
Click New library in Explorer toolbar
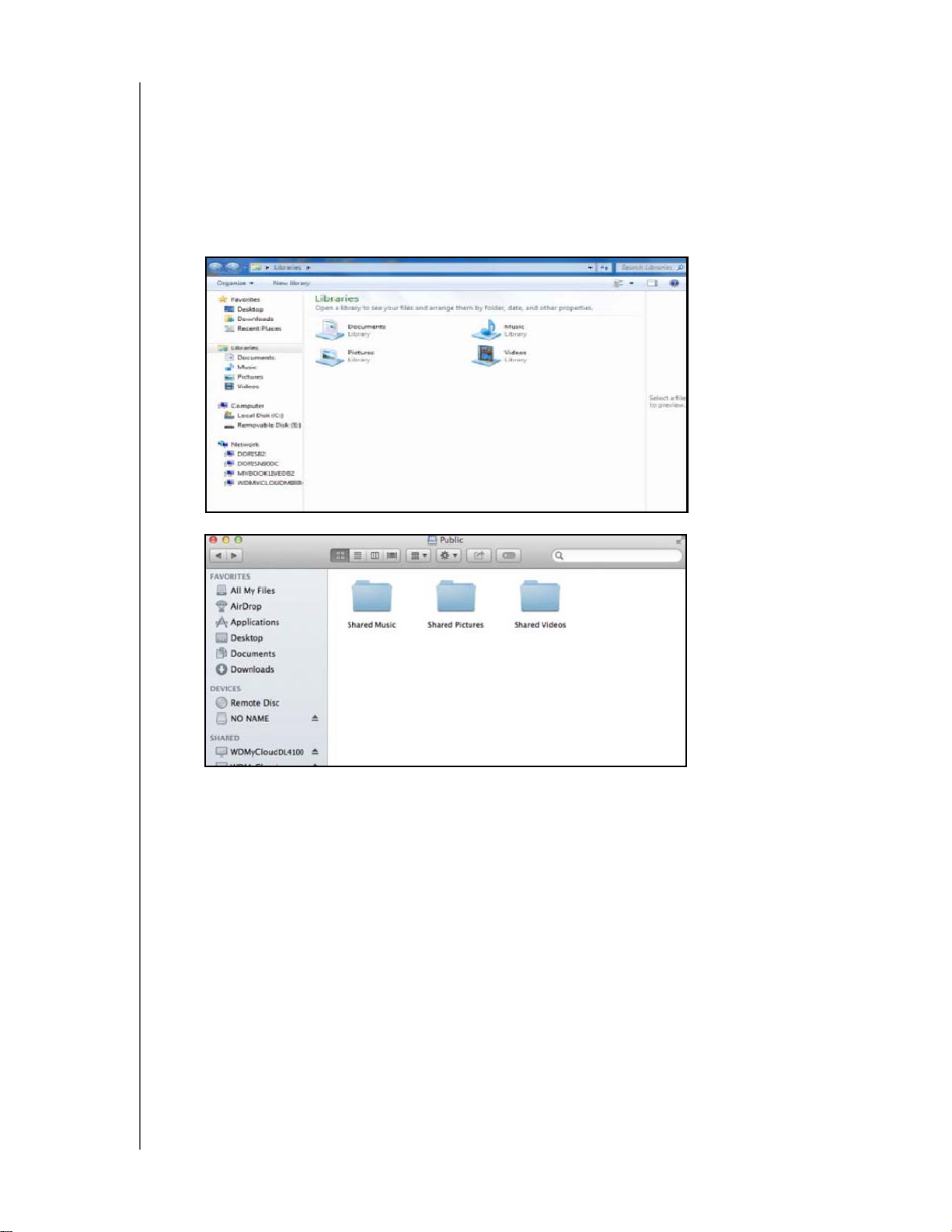coord(291,283)
